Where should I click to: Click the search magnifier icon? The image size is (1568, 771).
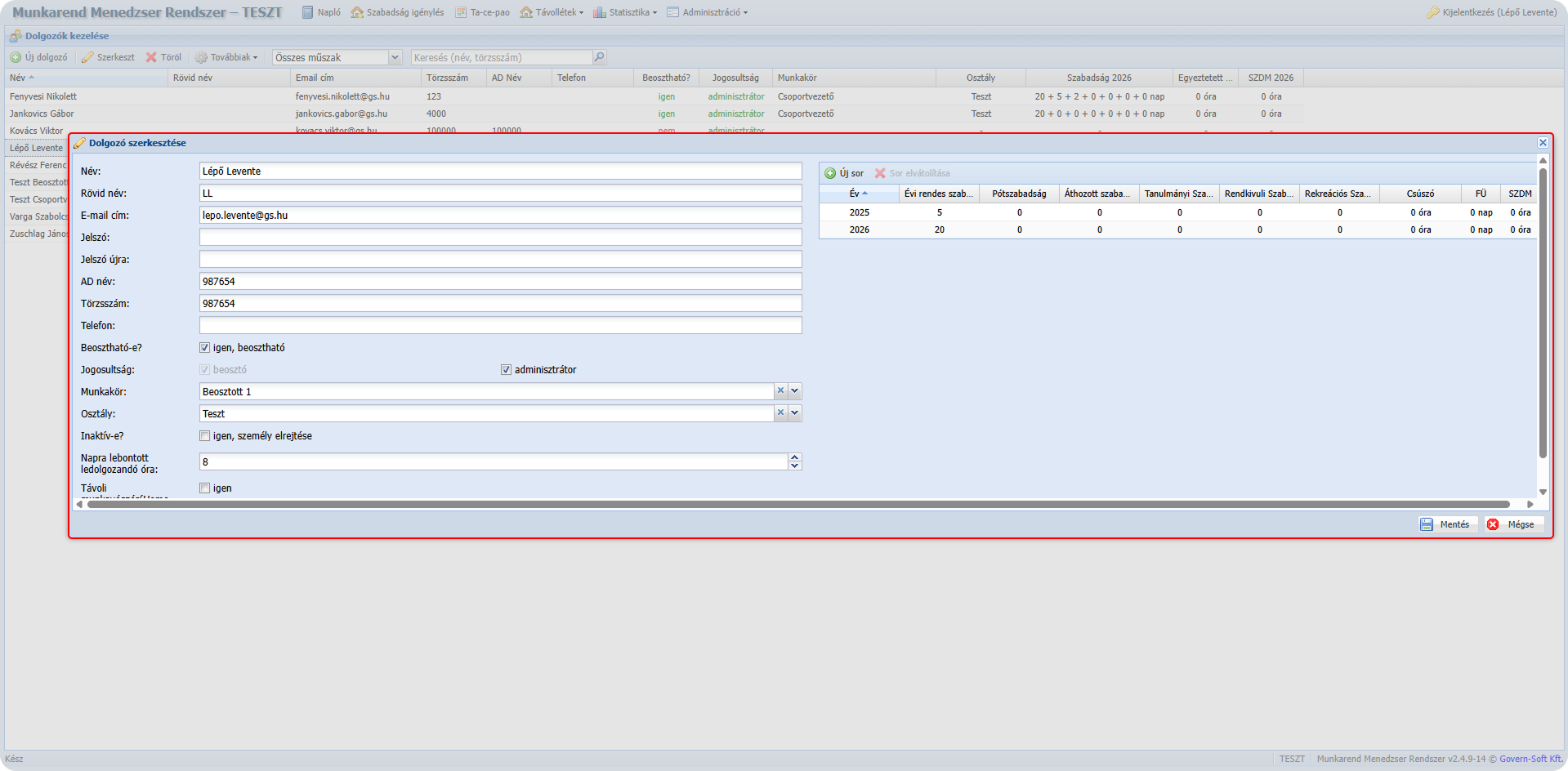click(599, 57)
